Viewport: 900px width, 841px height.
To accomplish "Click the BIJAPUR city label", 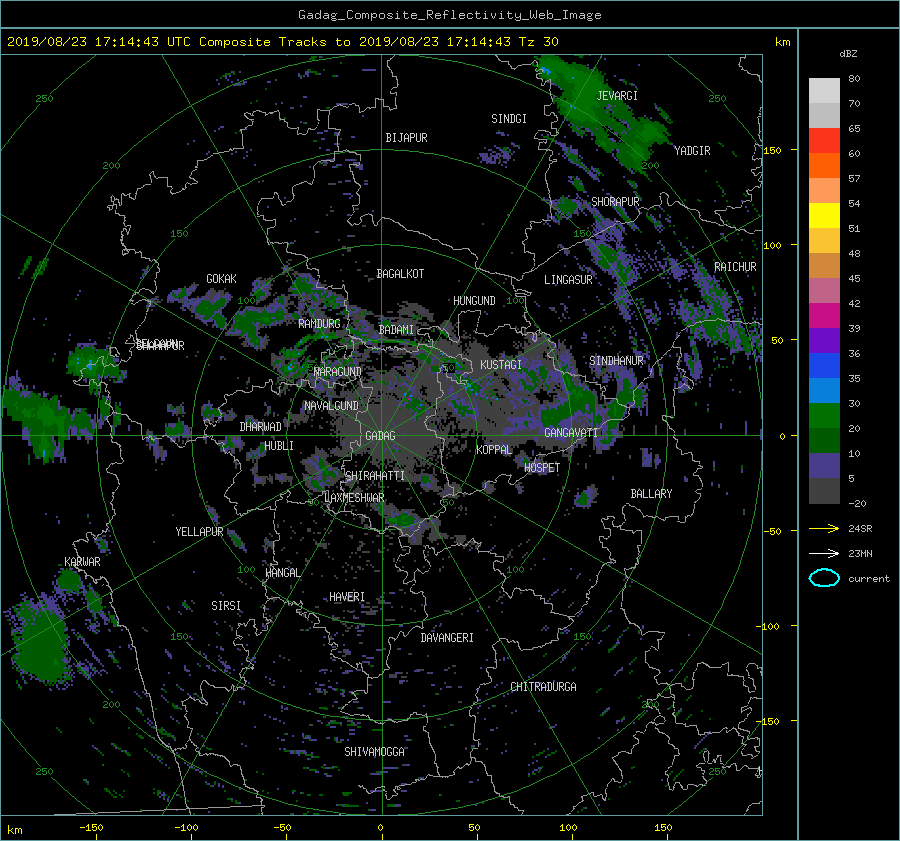I will pyautogui.click(x=406, y=138).
